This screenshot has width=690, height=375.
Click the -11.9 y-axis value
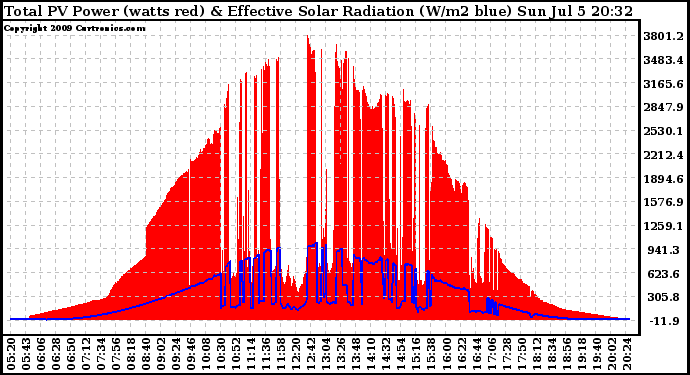click(x=664, y=321)
